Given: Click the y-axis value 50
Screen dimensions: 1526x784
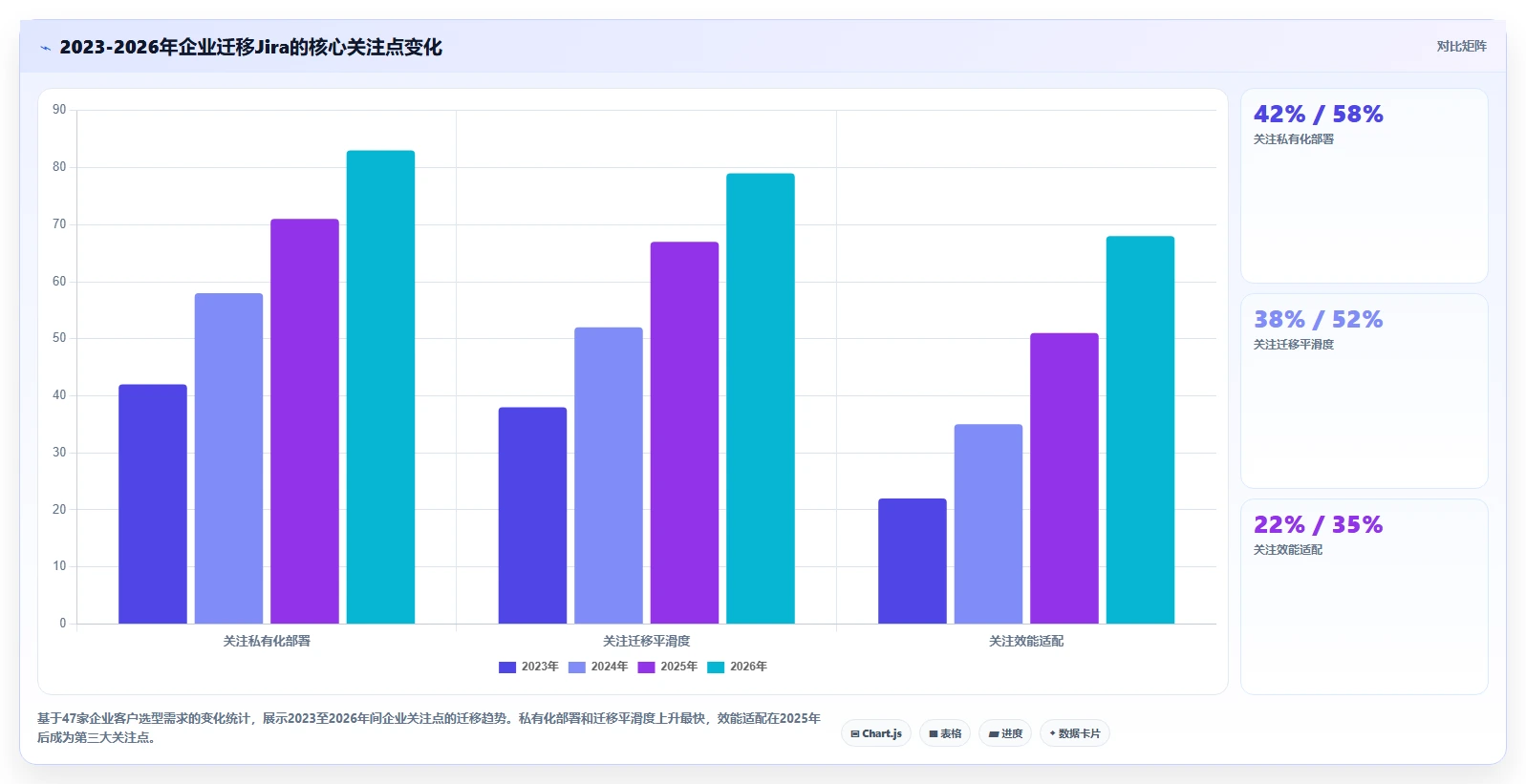Looking at the screenshot, I should tap(59, 338).
